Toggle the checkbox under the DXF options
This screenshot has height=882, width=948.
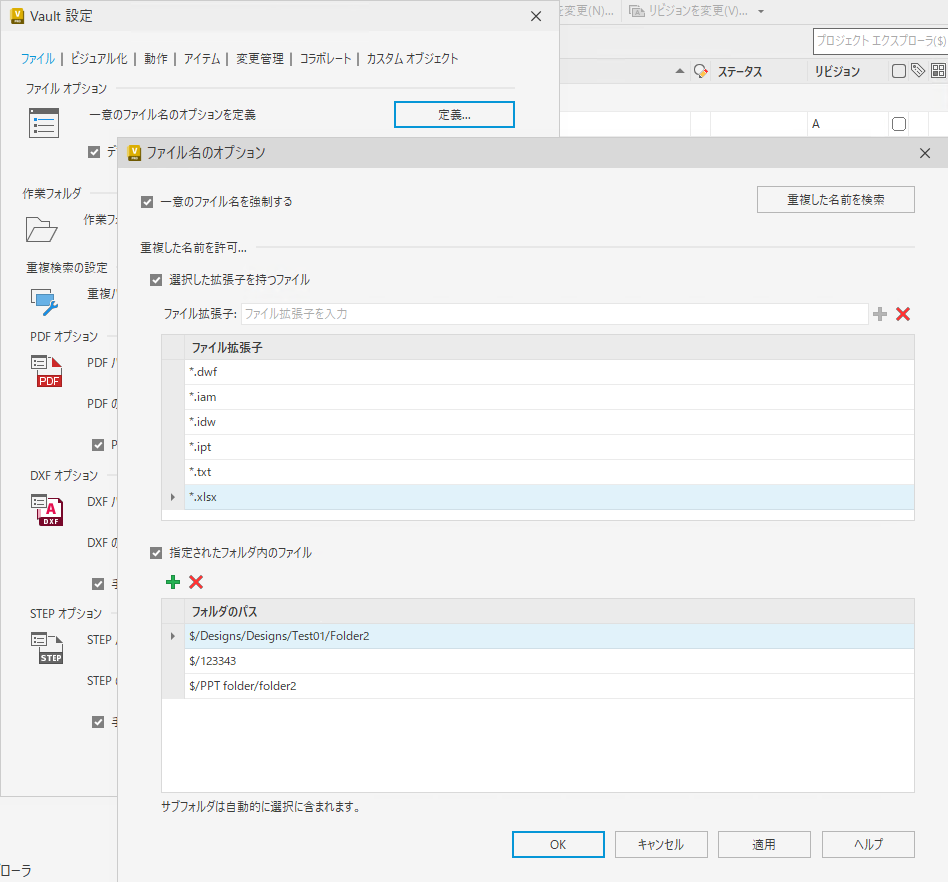[98, 584]
